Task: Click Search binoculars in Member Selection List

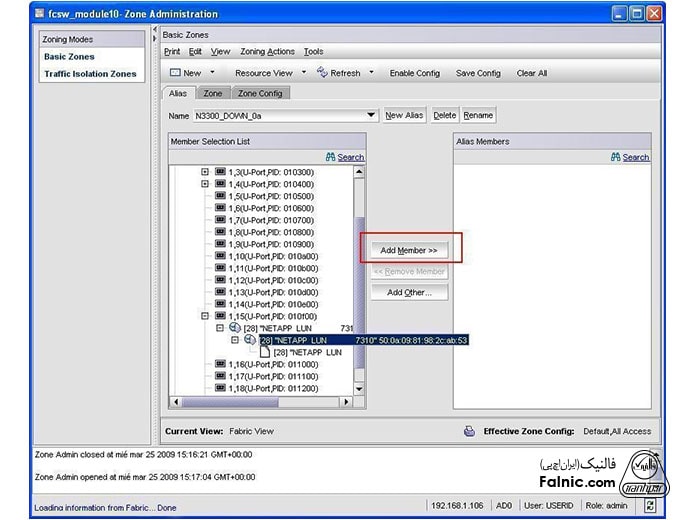Action: [x=331, y=157]
